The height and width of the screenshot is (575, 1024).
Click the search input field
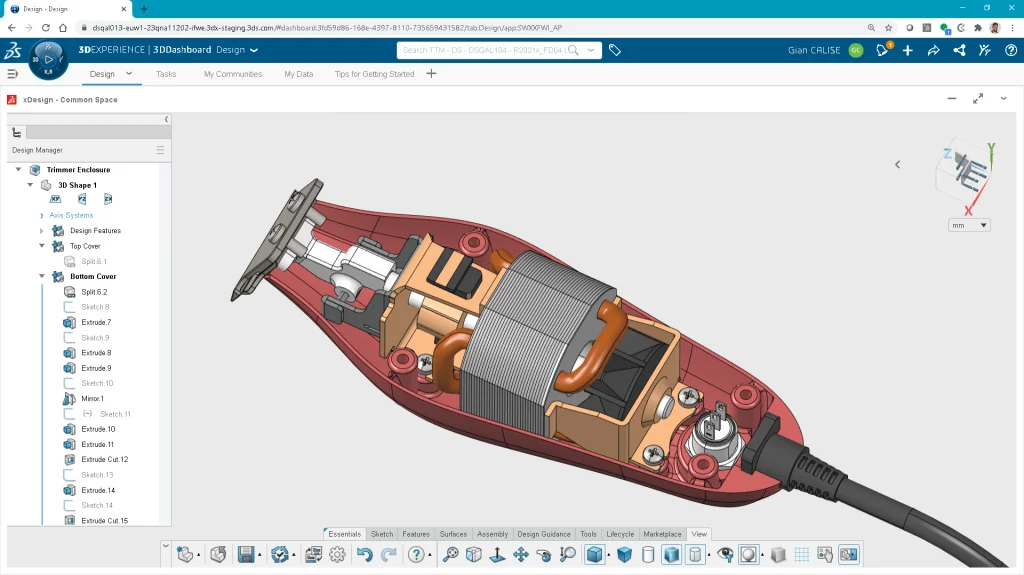490,50
